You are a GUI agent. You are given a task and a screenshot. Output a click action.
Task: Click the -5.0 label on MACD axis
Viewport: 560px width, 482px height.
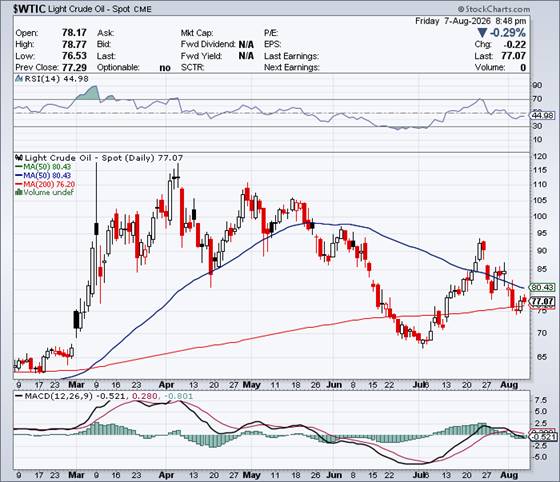pos(540,457)
